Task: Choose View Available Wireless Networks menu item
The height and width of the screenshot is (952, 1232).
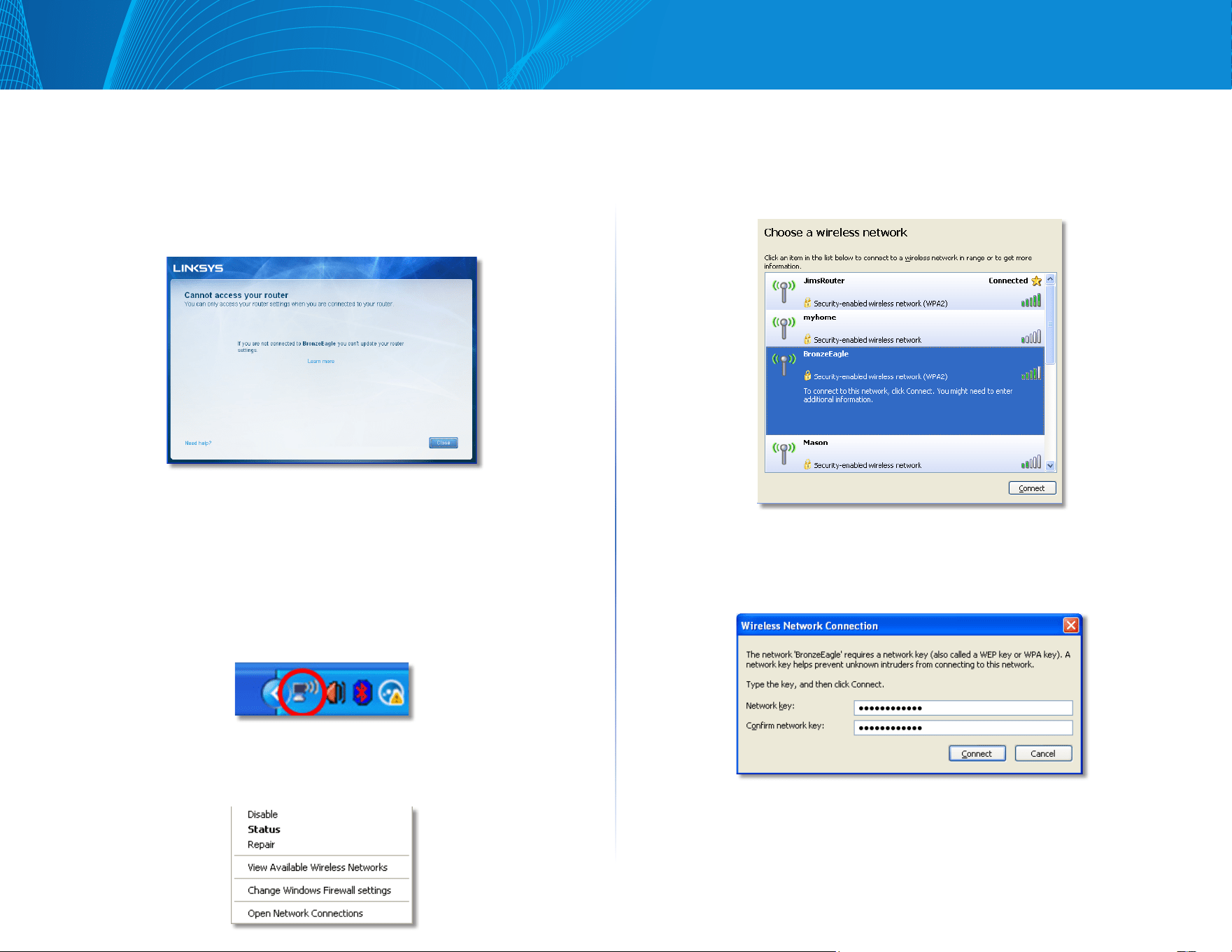Action: tap(318, 867)
